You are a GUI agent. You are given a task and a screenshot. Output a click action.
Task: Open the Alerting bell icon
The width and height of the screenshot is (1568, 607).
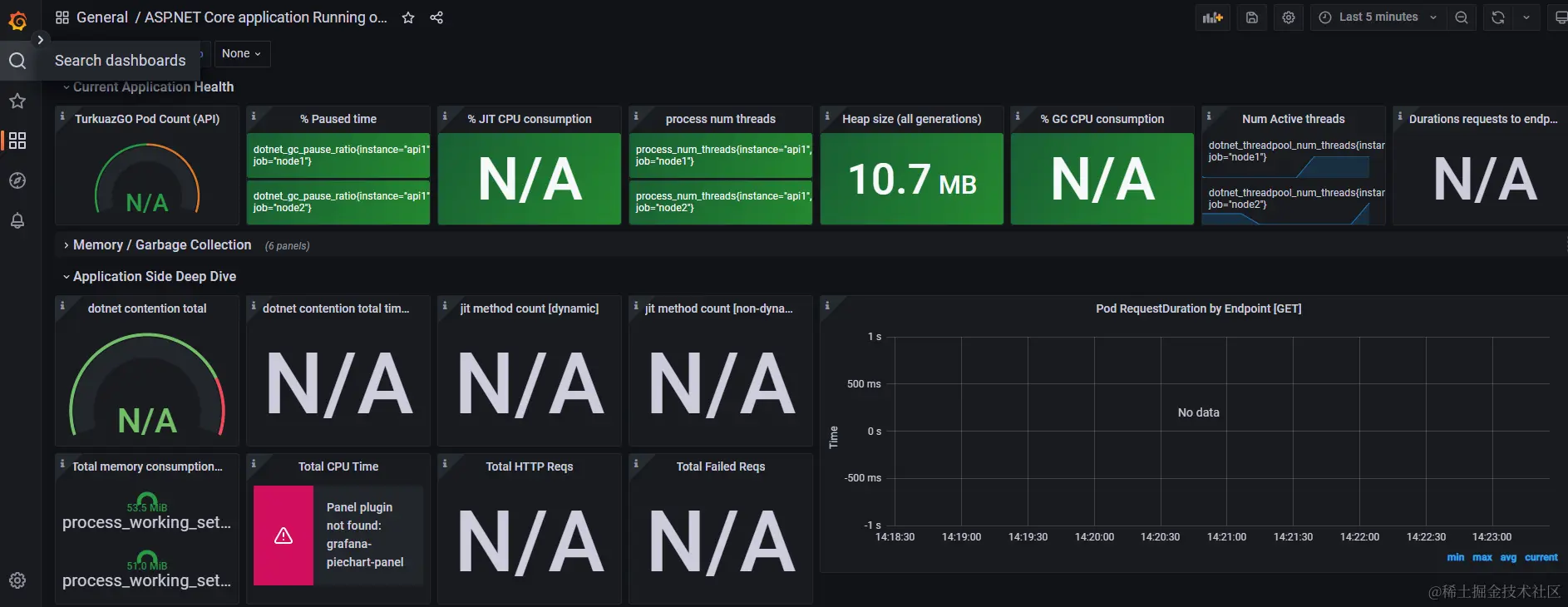[17, 220]
